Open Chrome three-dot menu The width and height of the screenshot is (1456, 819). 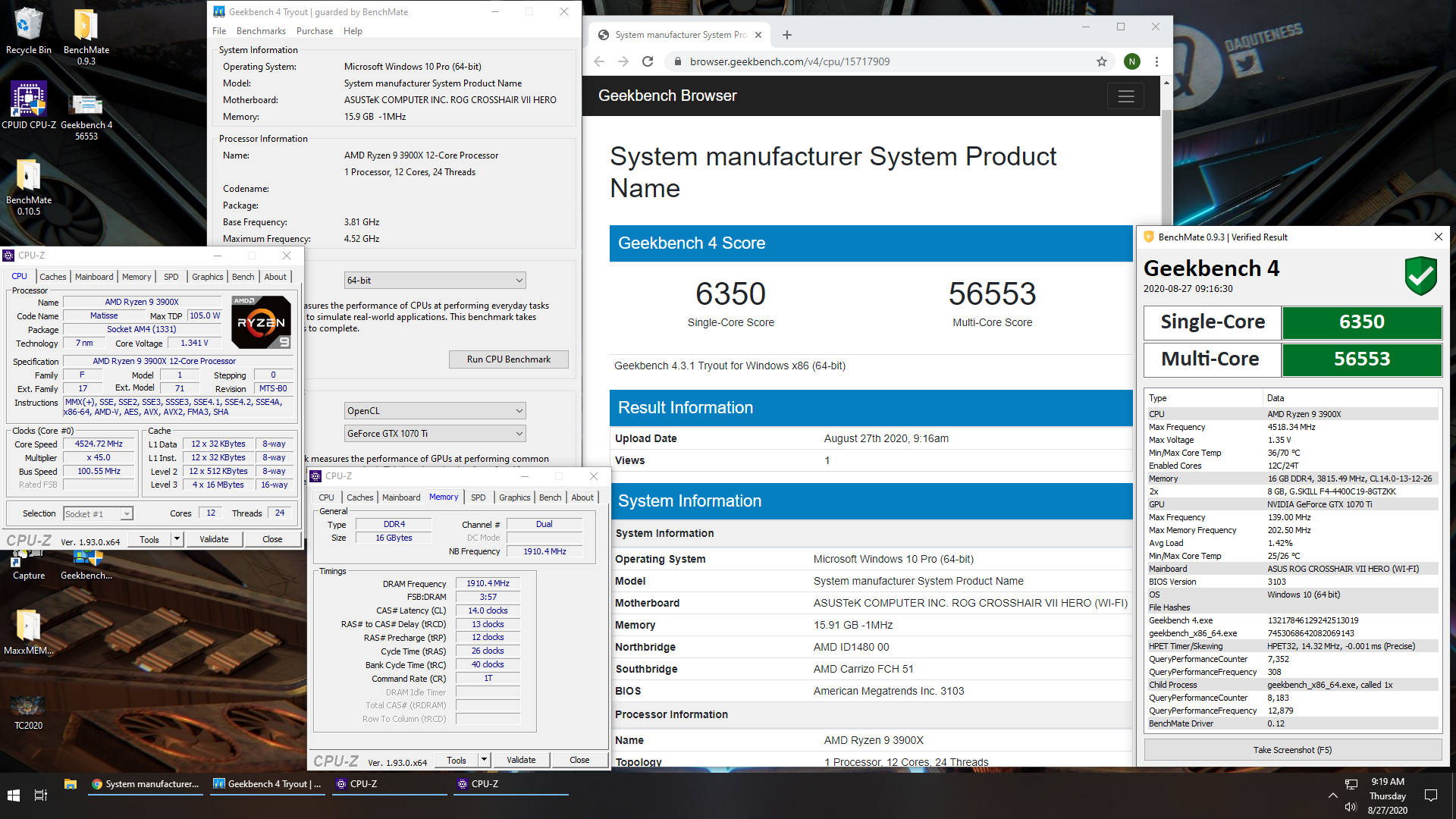1156,61
